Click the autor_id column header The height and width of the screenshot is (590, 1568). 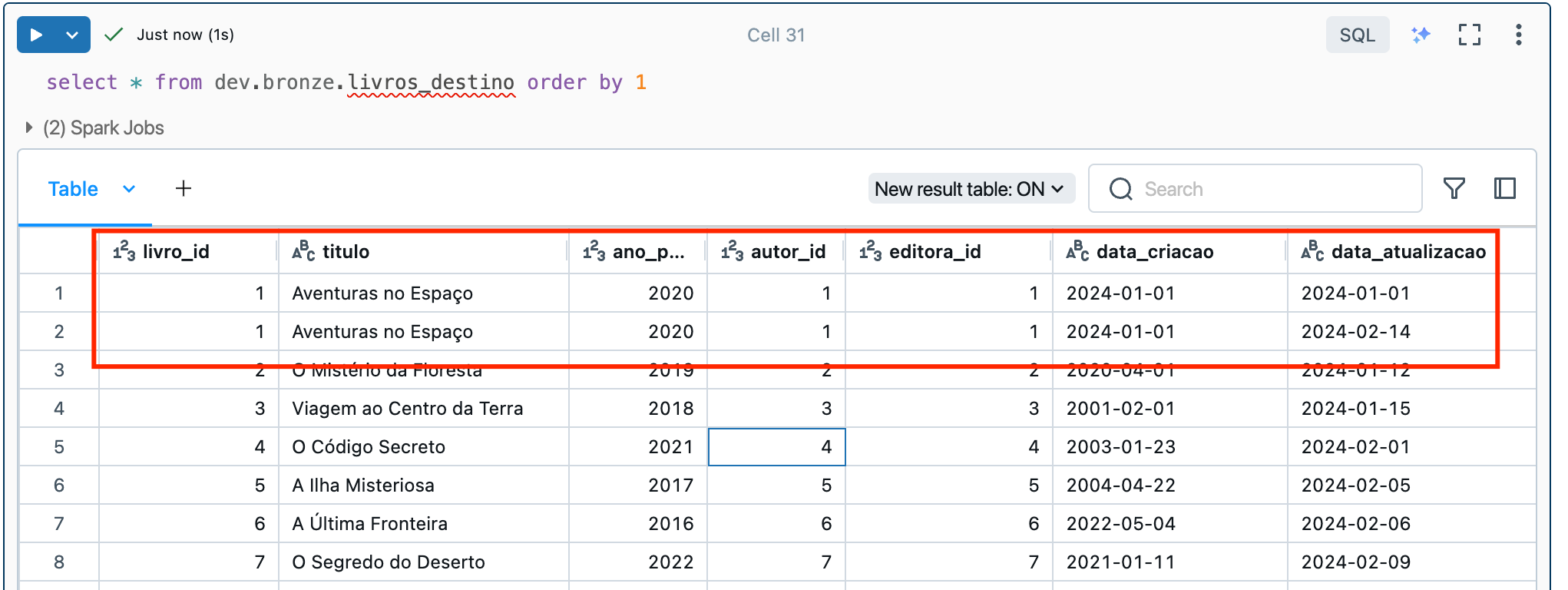776,251
